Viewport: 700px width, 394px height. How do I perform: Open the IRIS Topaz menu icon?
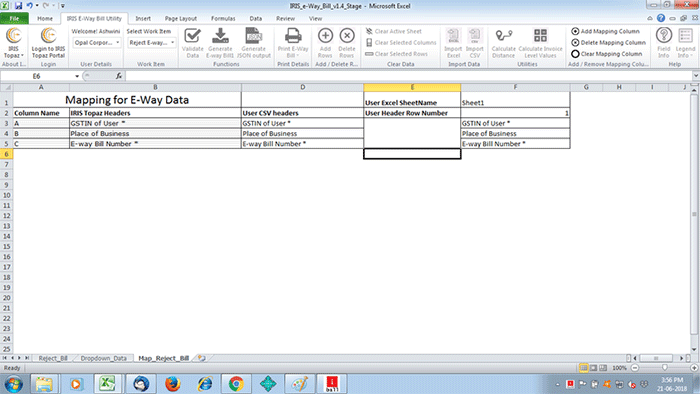[13, 43]
